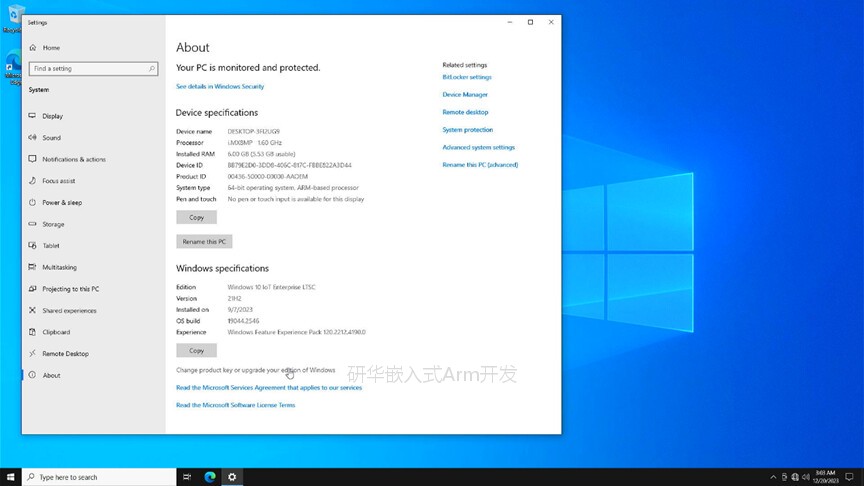
Task: Click the Installed RAM 6.00 GB value
Action: [x=261, y=154]
